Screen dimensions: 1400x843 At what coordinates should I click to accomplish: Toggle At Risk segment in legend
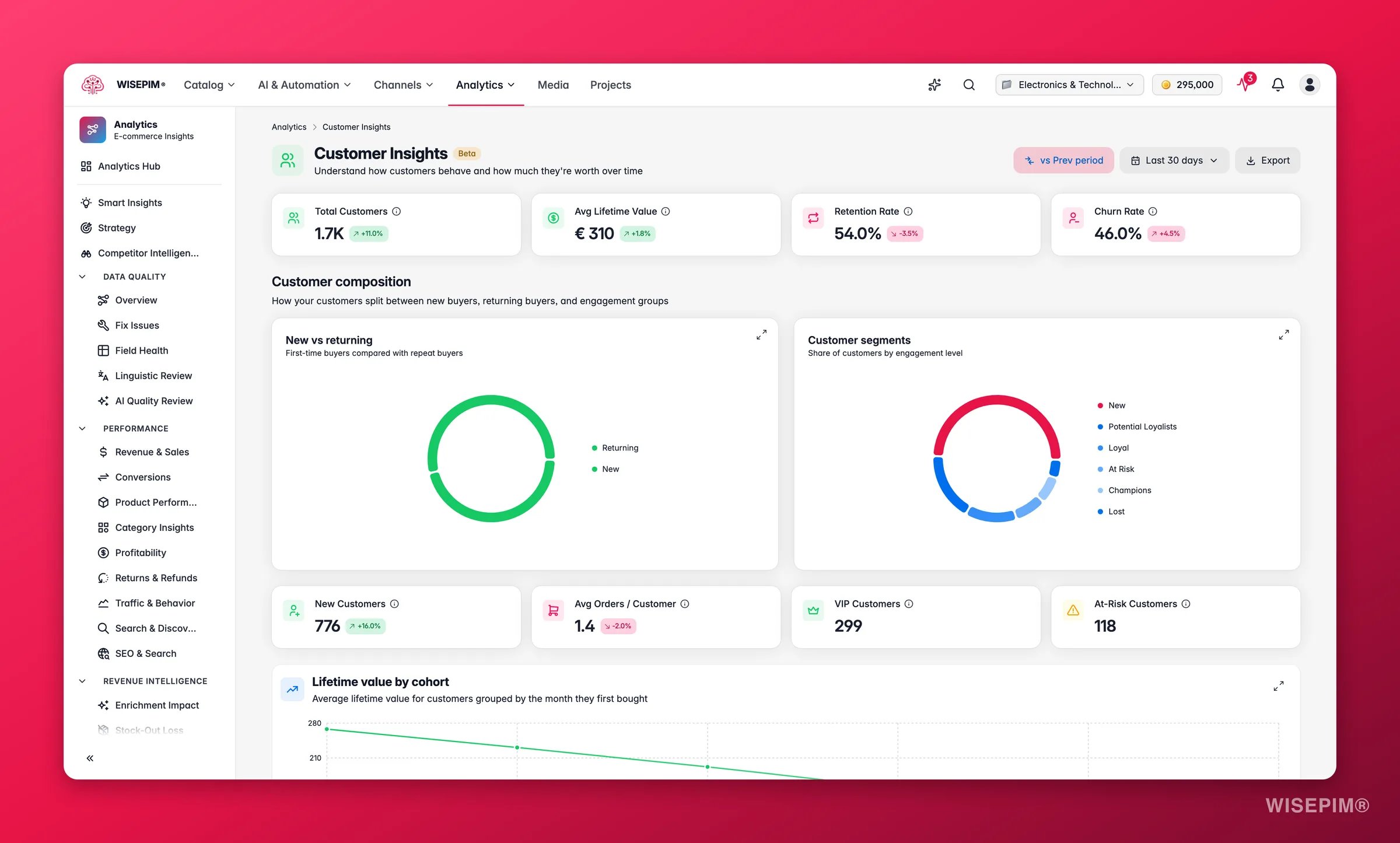[x=1115, y=469]
